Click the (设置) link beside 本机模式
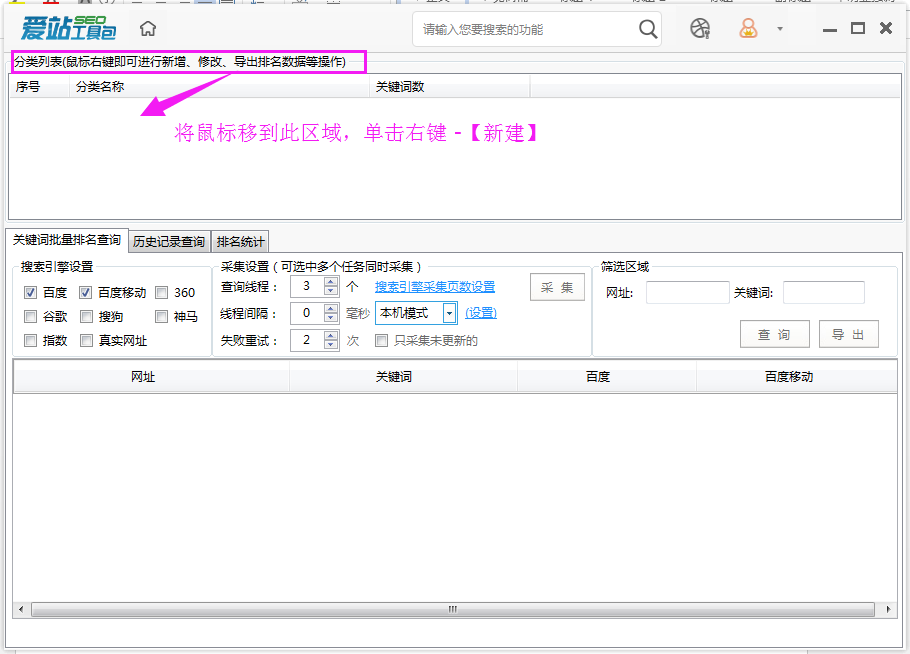 pyautogui.click(x=481, y=313)
